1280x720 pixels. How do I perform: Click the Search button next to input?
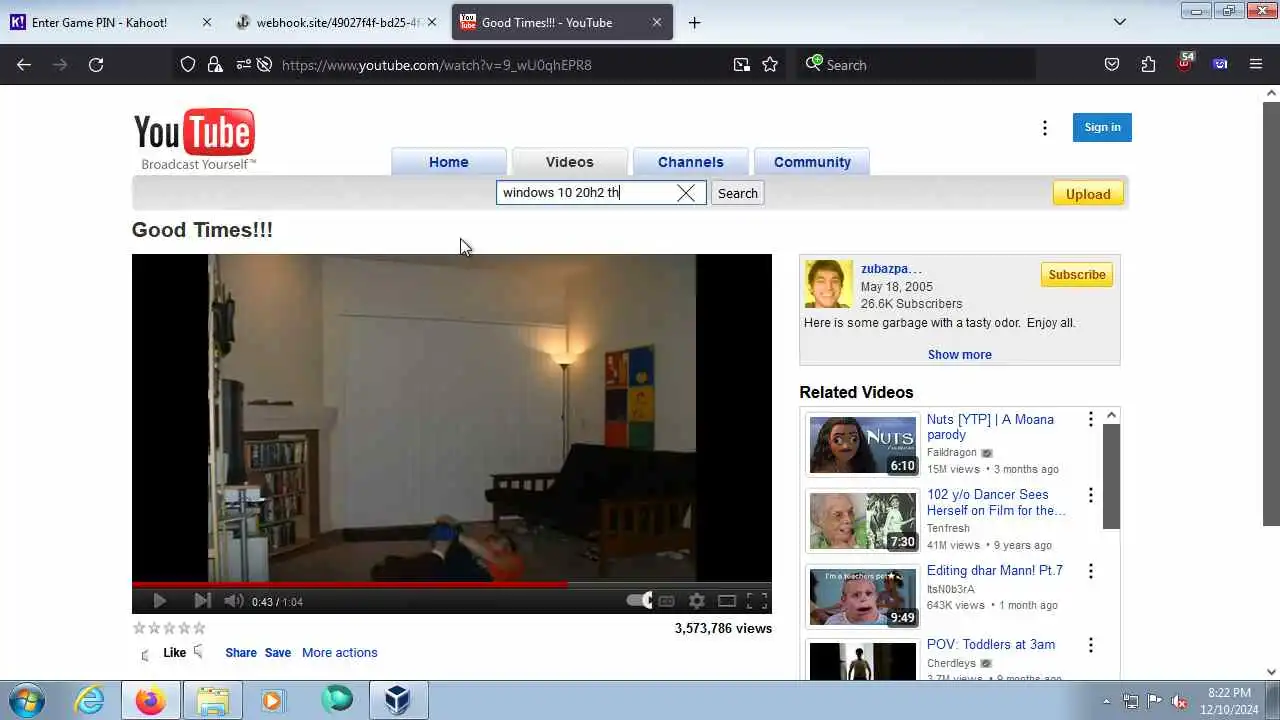coord(738,193)
